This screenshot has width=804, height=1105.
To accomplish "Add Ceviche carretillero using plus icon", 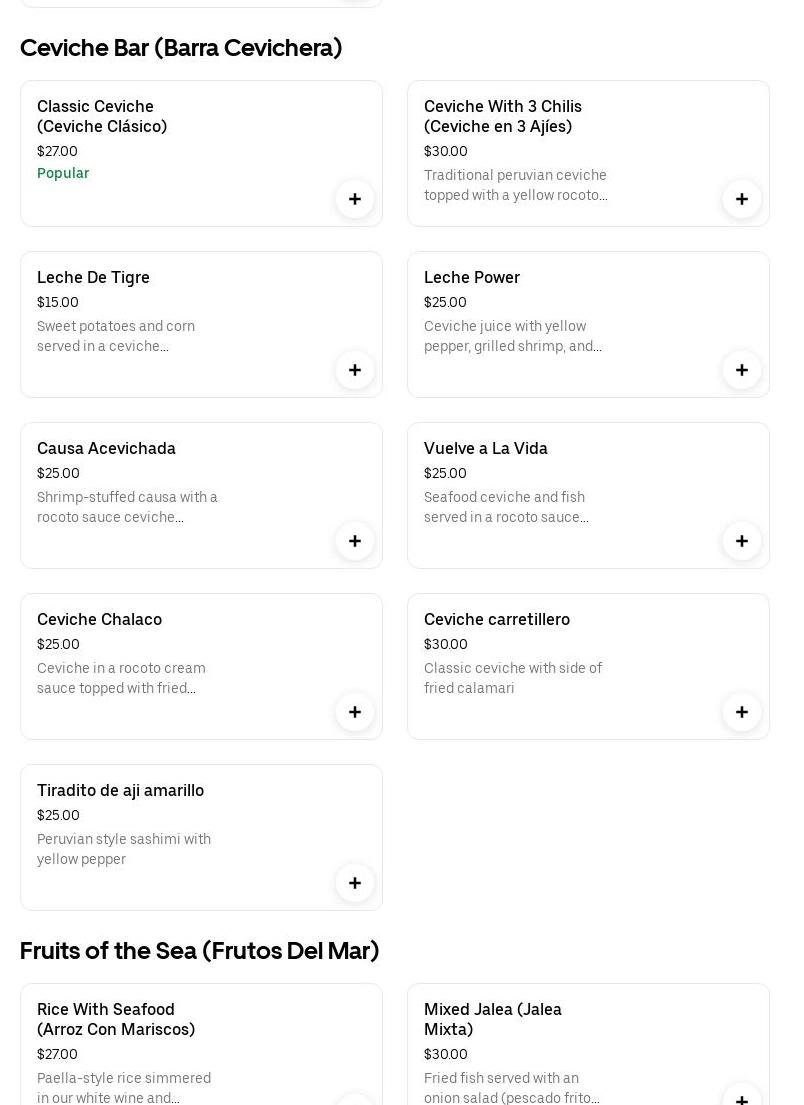I will [742, 712].
